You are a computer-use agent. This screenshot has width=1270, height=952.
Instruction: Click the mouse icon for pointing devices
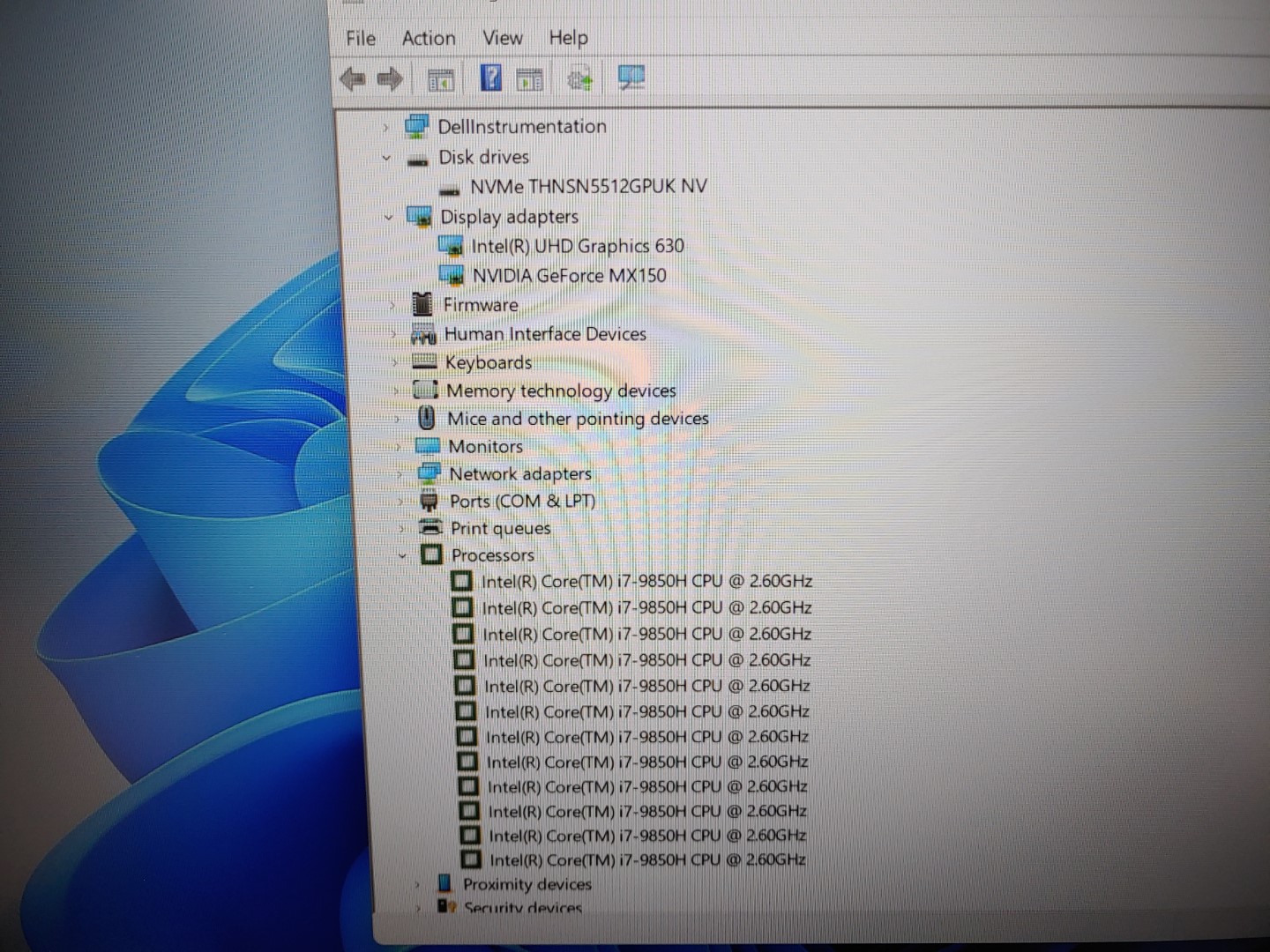[x=427, y=418]
